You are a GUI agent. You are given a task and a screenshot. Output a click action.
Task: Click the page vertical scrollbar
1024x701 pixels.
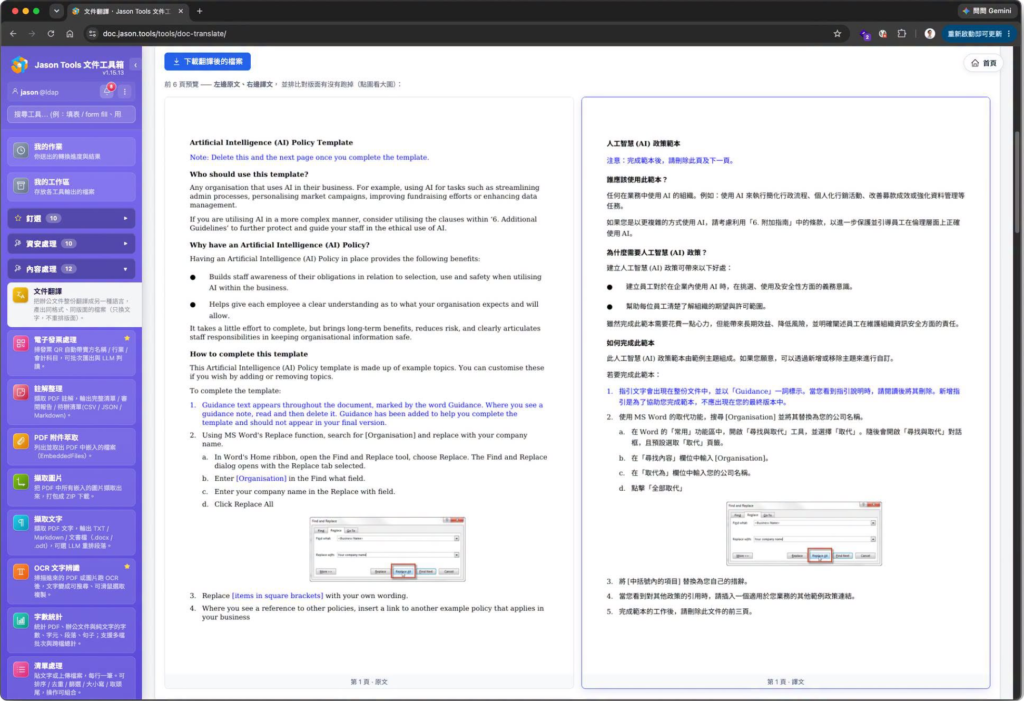tap(1017, 183)
